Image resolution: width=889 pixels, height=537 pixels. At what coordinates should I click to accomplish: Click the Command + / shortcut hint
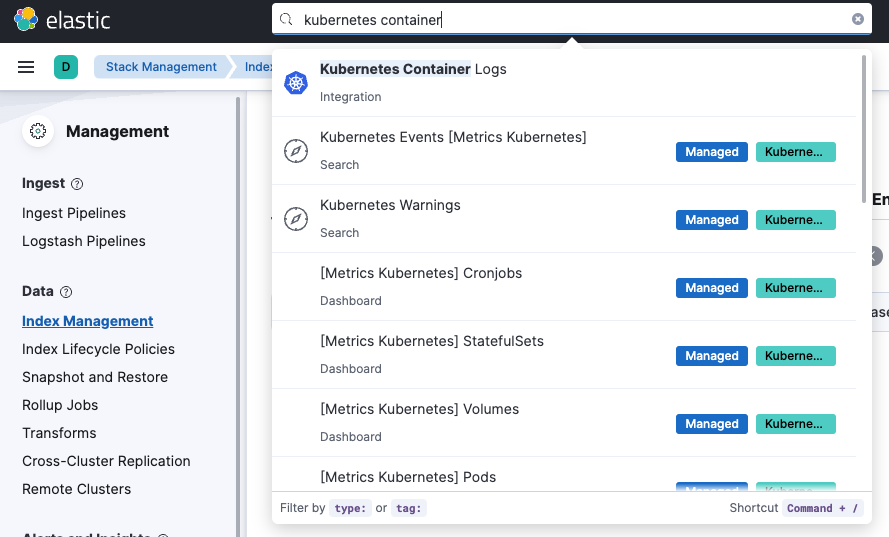point(823,508)
